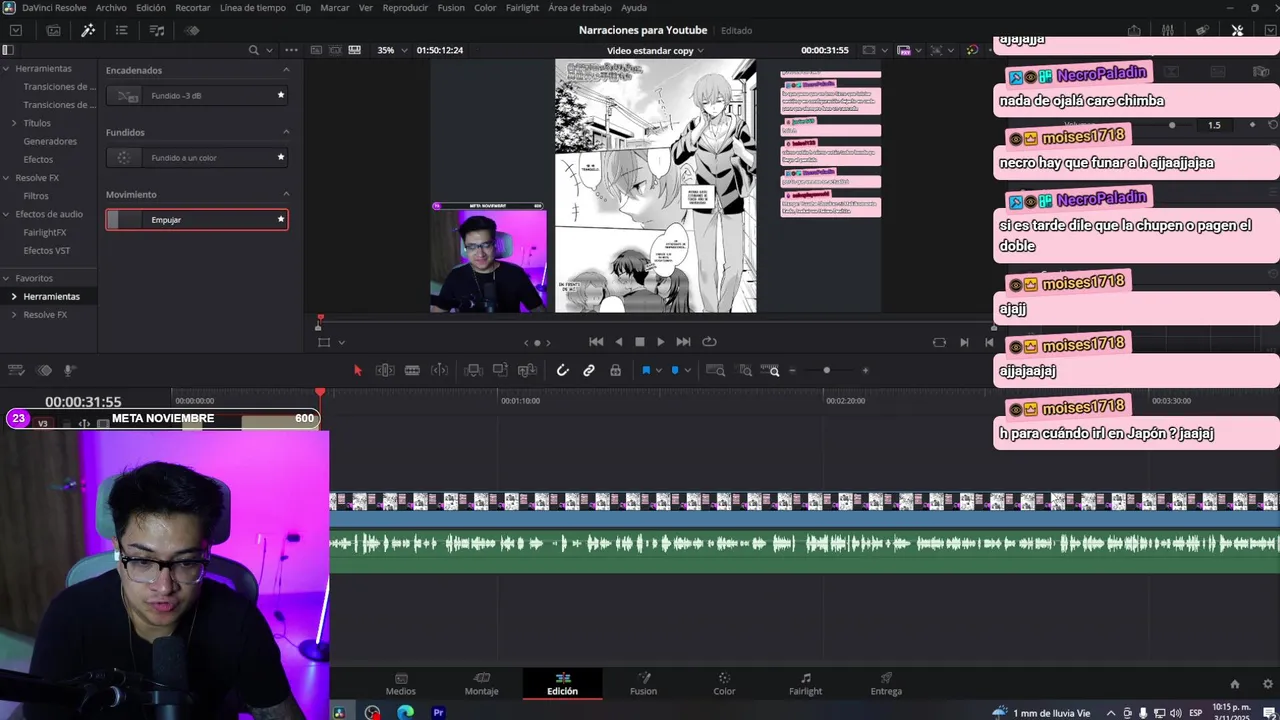This screenshot has height=720, width=1280.
Task: Zoom in timeline with plus icon
Action: pos(865,370)
